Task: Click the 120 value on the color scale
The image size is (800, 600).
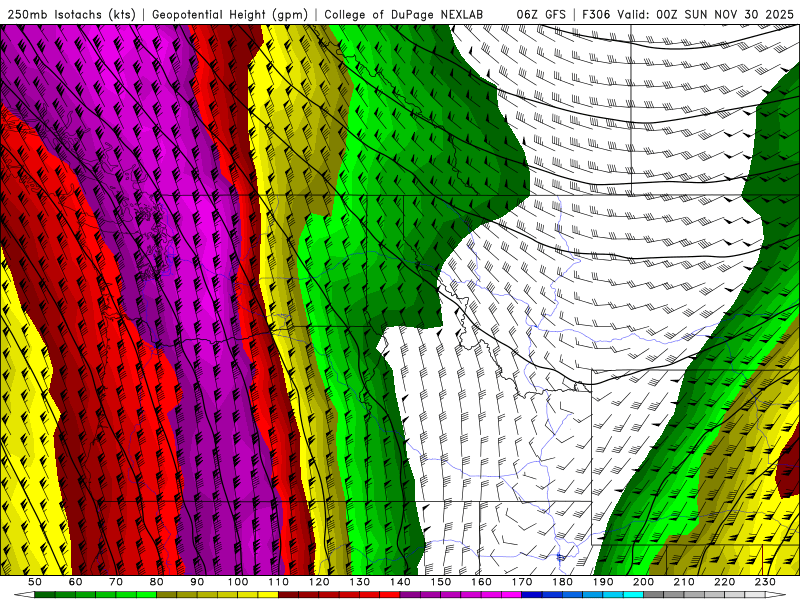Action: 319,582
